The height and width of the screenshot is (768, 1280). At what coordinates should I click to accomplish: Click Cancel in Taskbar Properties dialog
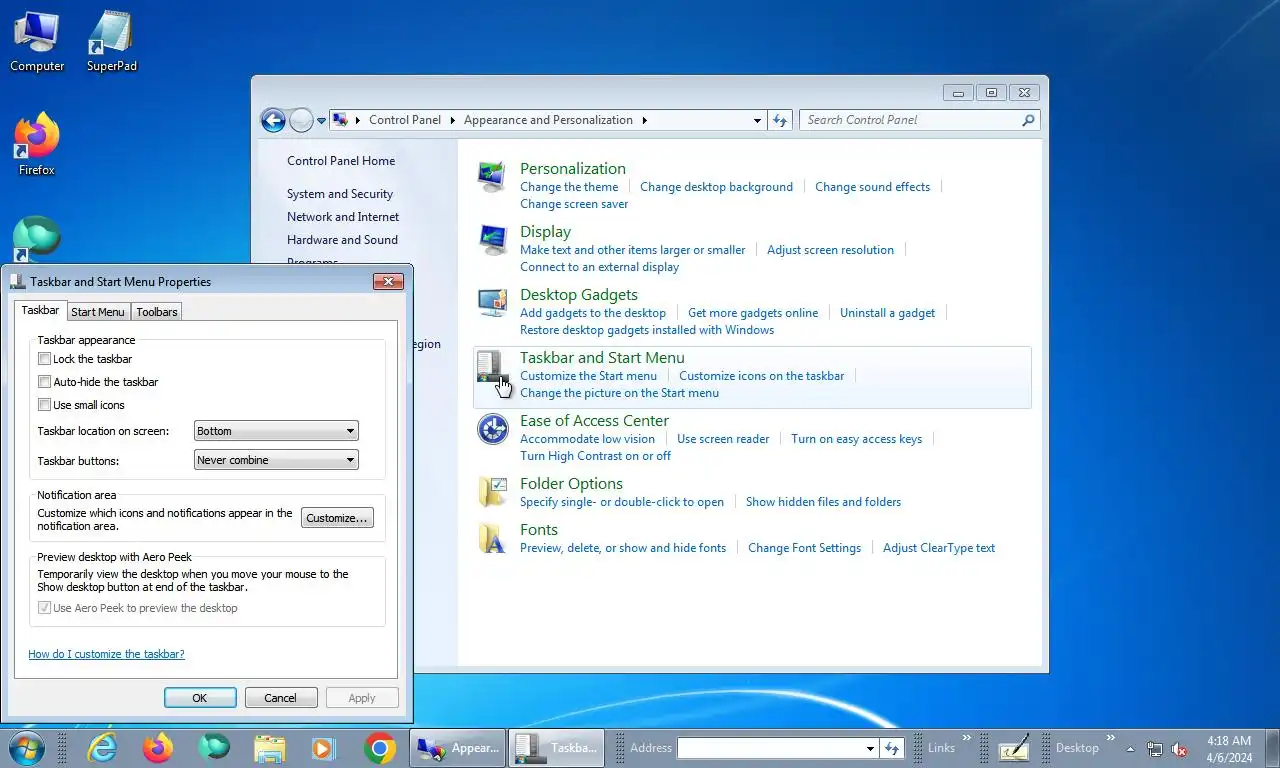pyautogui.click(x=281, y=698)
